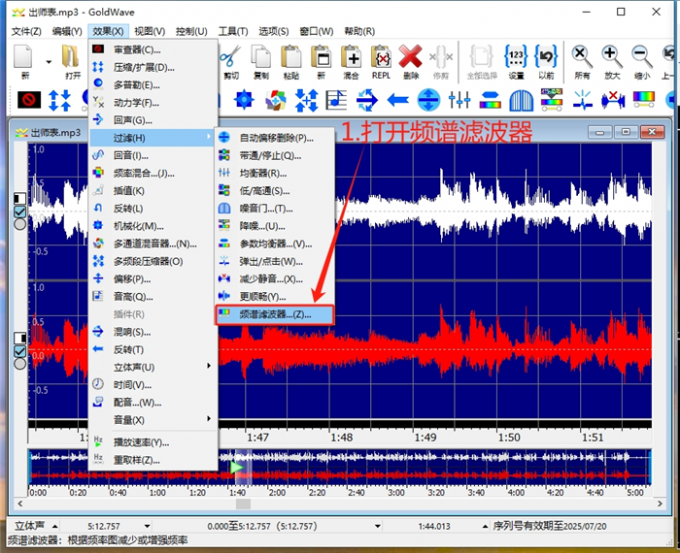This screenshot has height=553, width=680.
Task: Open the 文件 menu
Action: (26, 31)
